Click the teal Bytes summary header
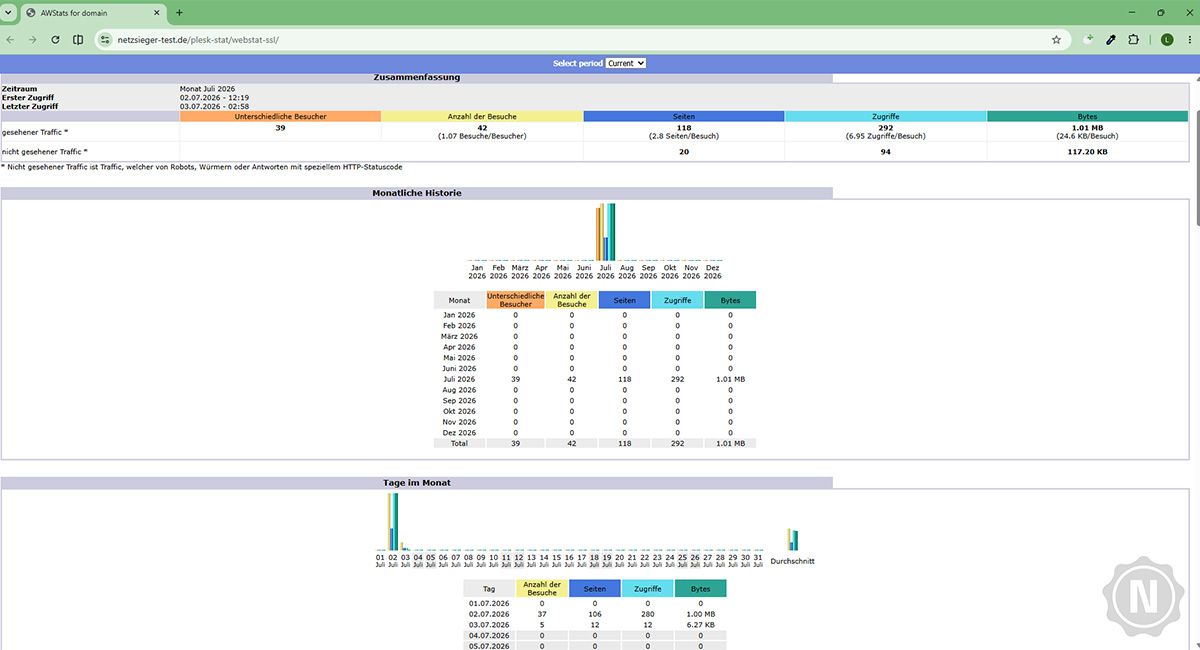Screen dimensions: 1200x650 click(1087, 116)
